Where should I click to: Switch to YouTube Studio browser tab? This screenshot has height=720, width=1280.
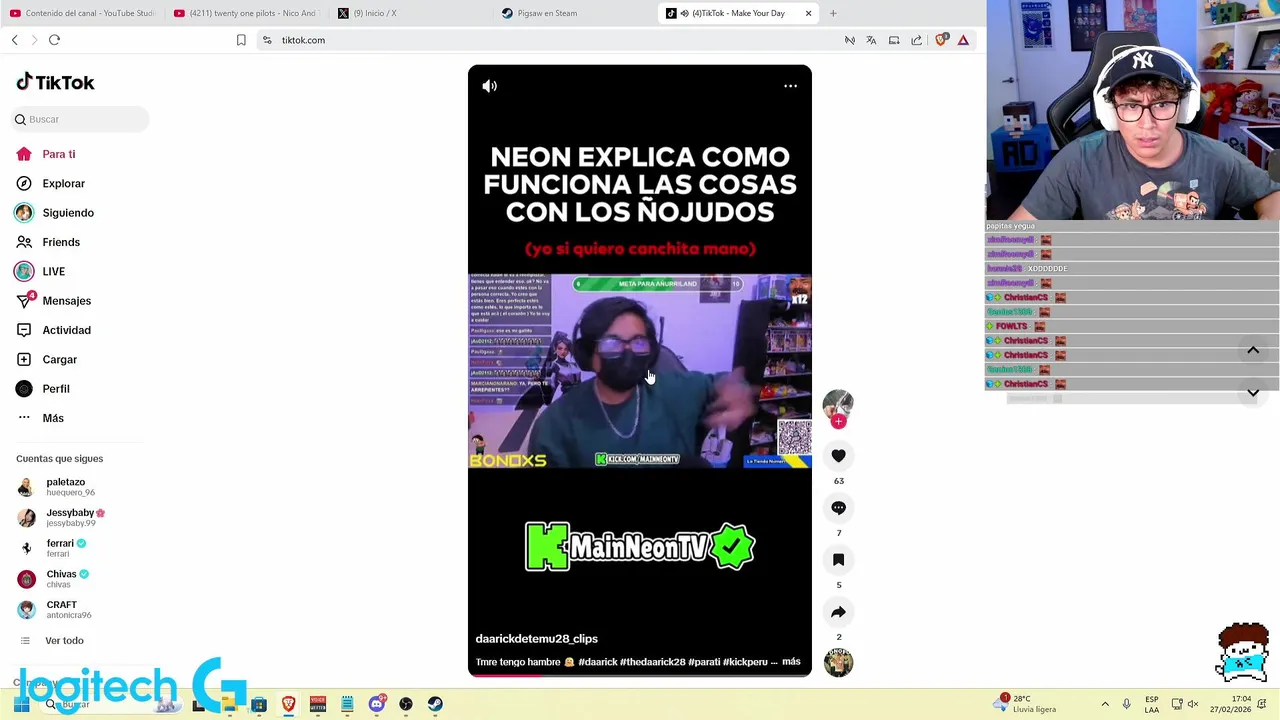(82, 13)
